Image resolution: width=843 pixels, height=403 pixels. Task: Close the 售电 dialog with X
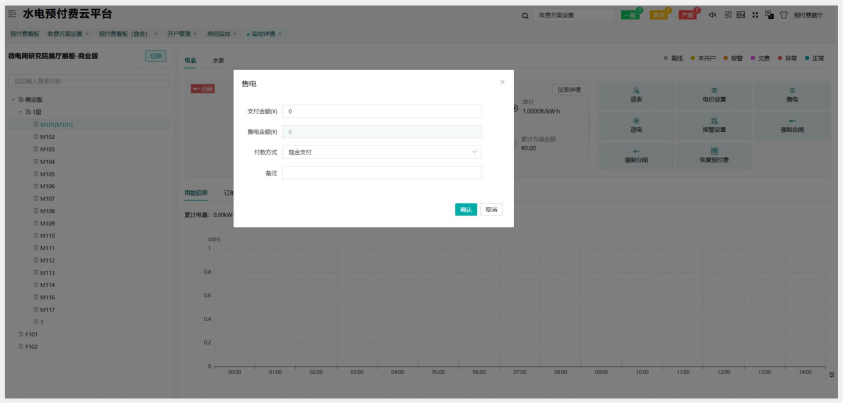502,82
